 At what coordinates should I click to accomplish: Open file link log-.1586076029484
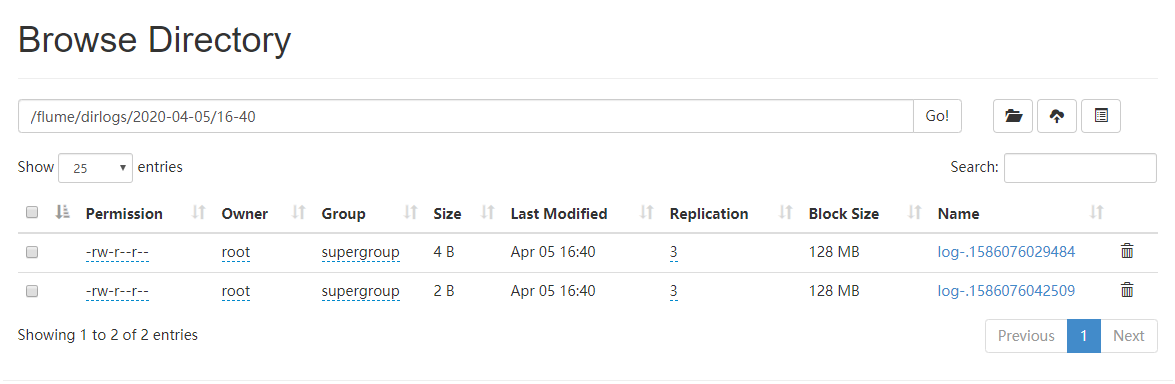(1006, 252)
